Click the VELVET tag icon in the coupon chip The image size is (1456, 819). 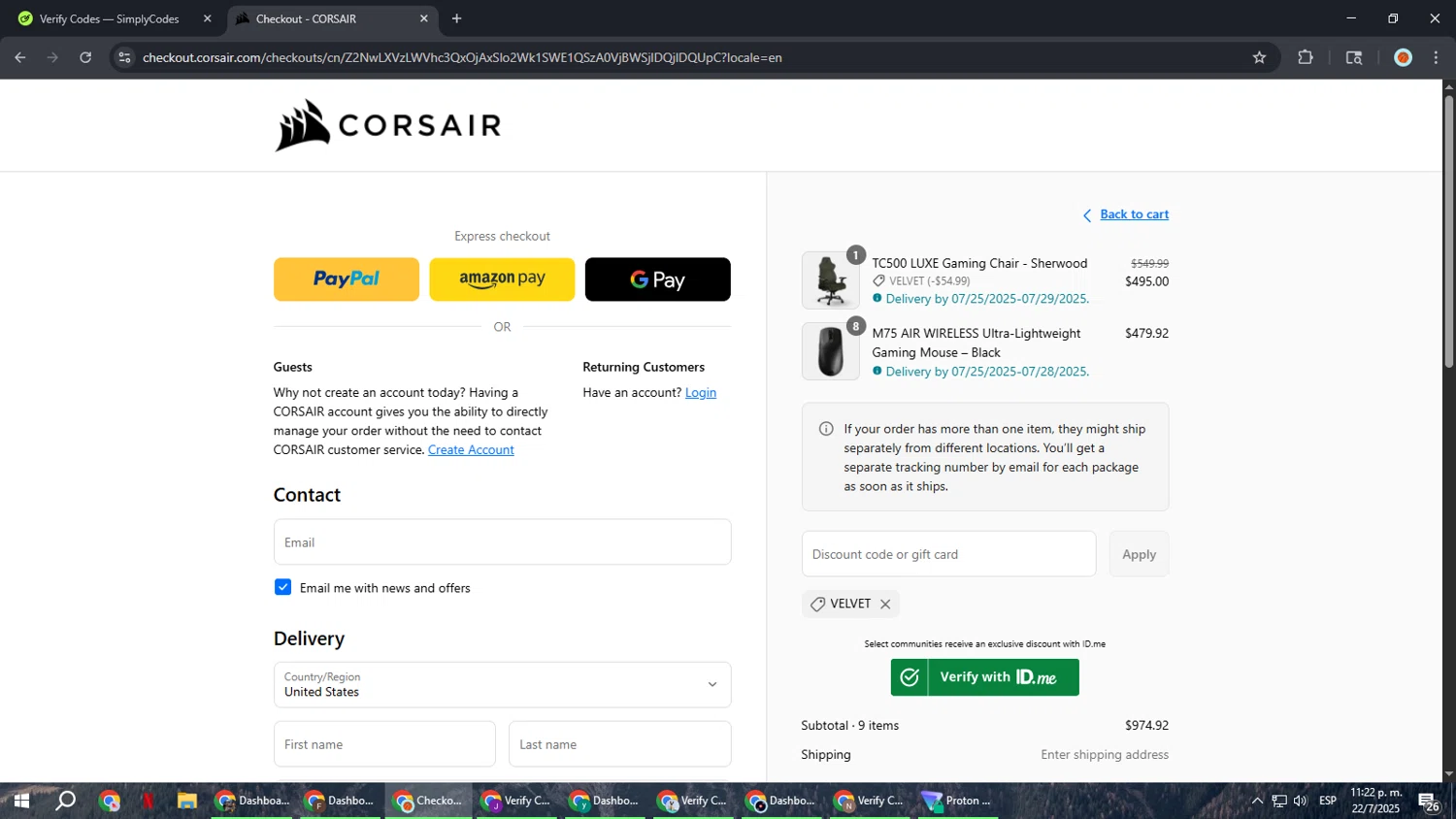point(818,604)
